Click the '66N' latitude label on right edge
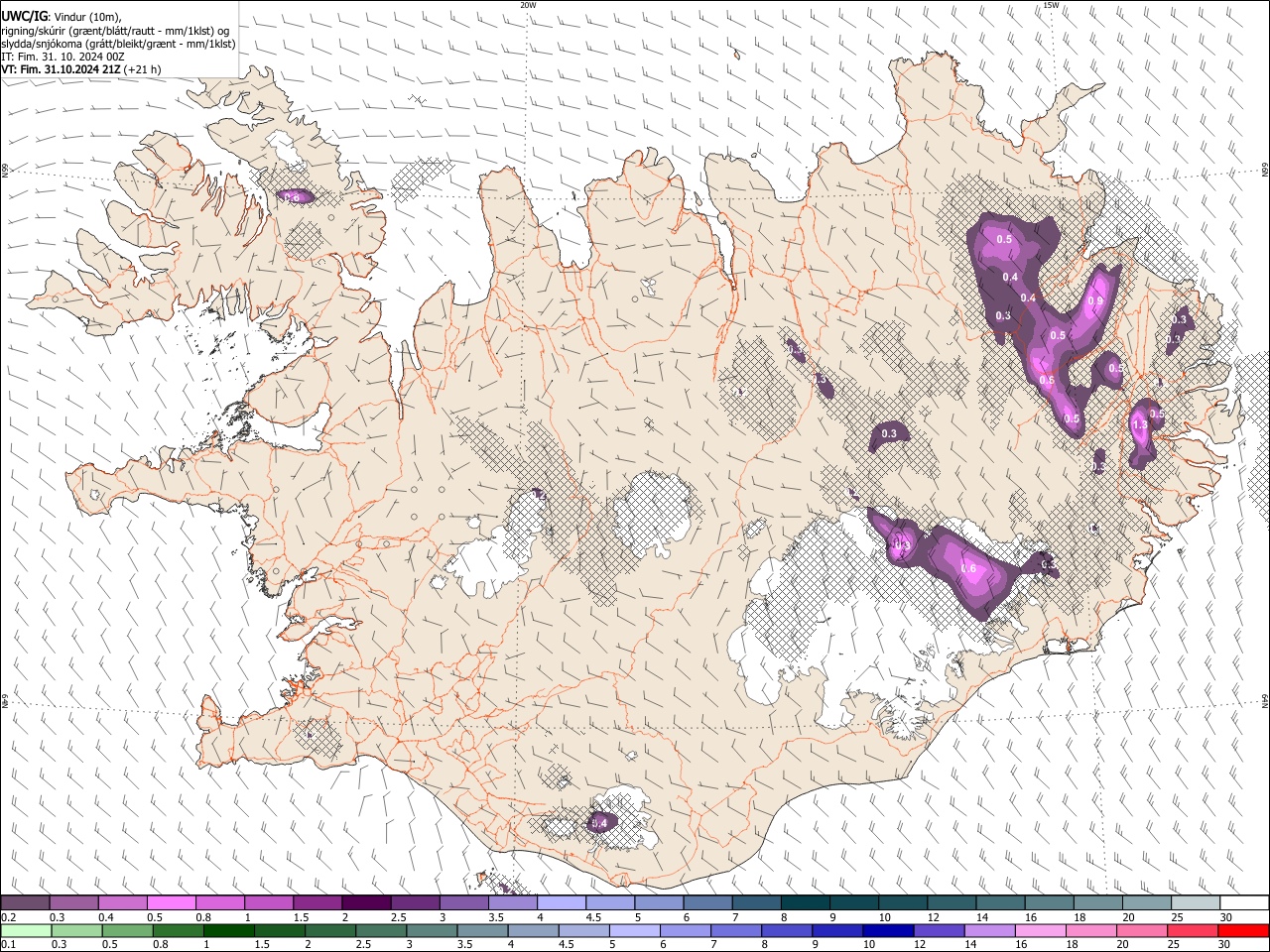 (x=1265, y=170)
